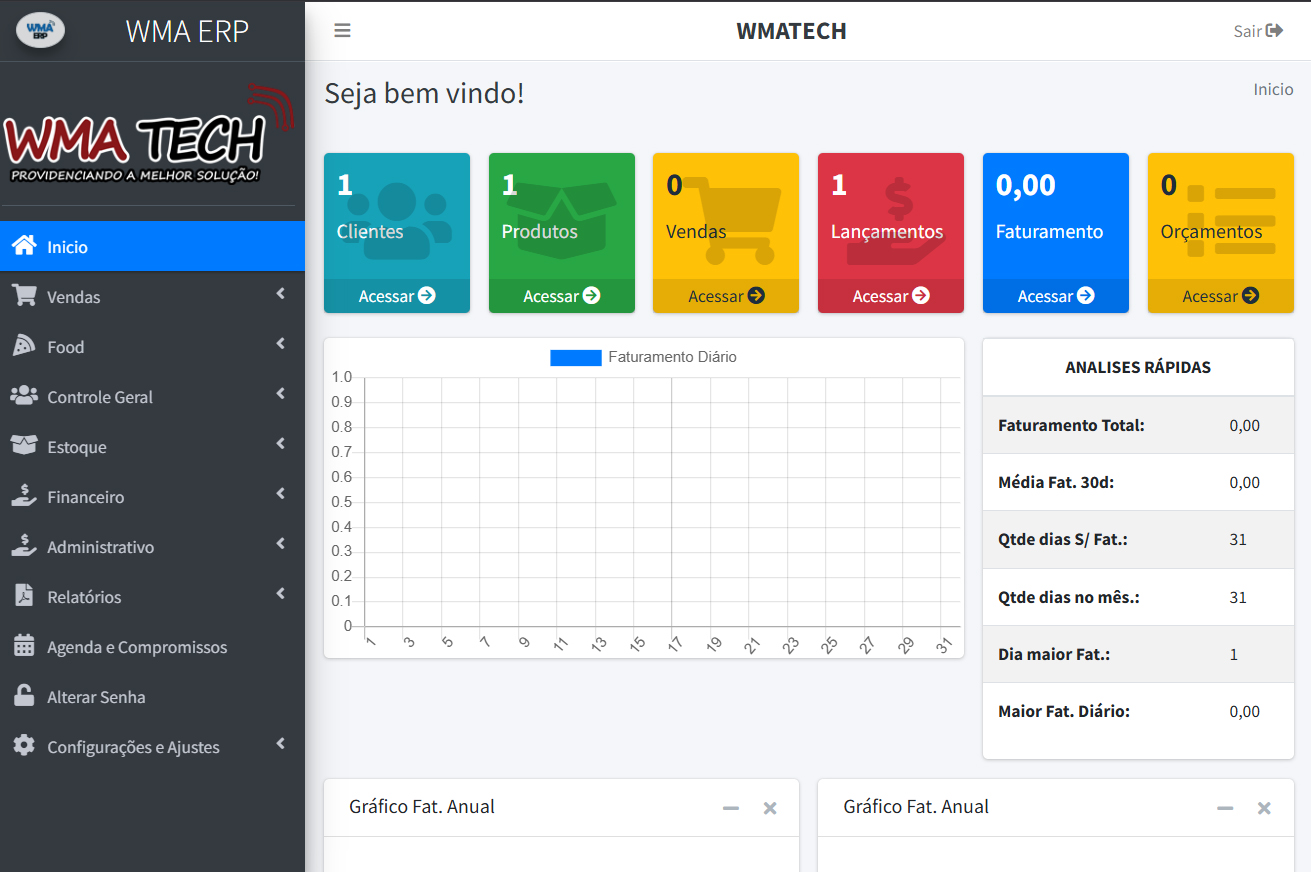Minimize the first Gráfico Fat. Anual panel
1311x872 pixels.
[731, 808]
